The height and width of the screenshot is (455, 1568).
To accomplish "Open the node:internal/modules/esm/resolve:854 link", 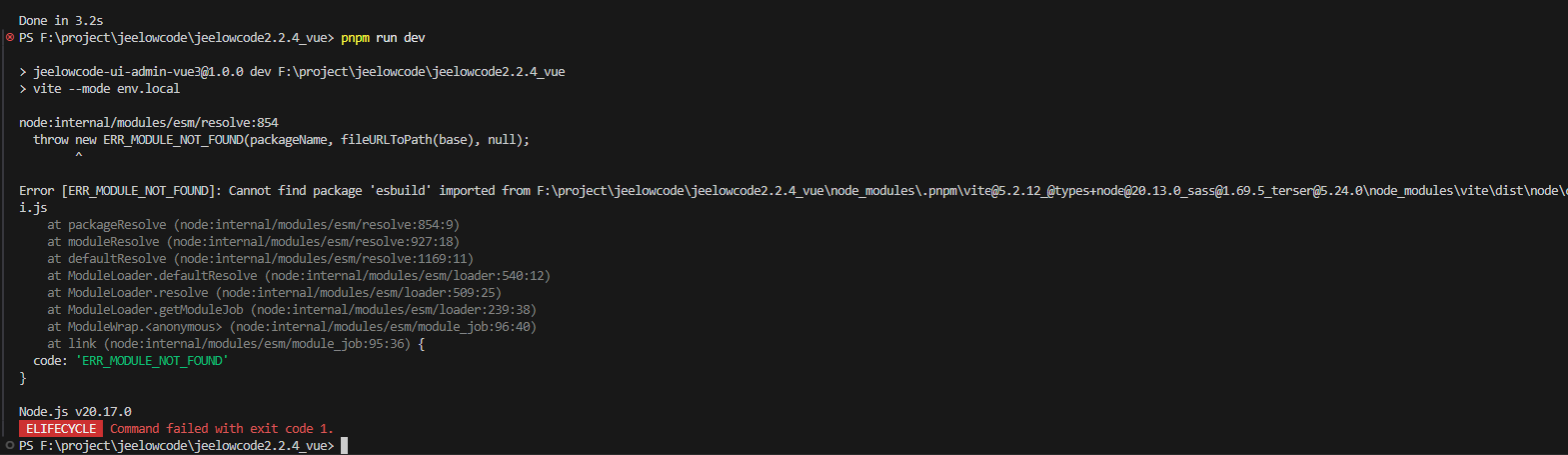I will (x=148, y=123).
